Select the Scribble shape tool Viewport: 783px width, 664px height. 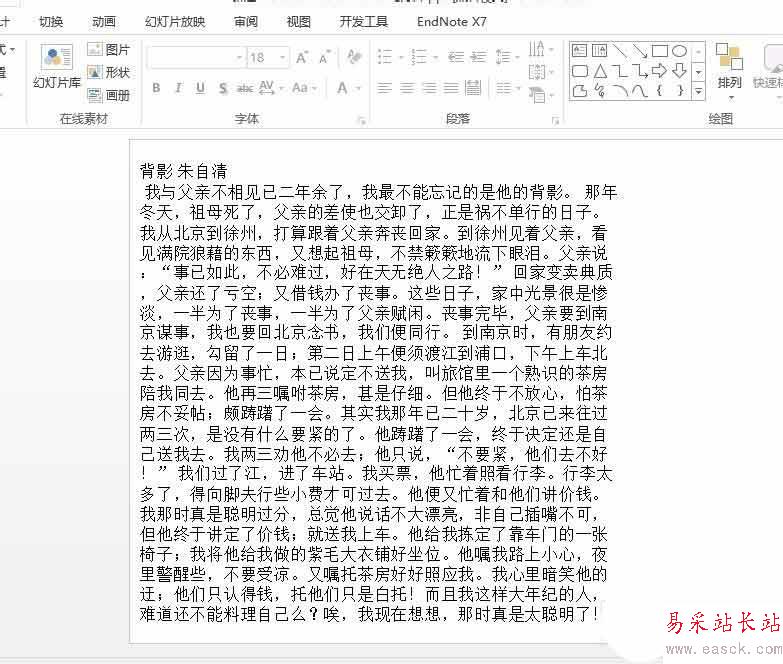tap(600, 90)
